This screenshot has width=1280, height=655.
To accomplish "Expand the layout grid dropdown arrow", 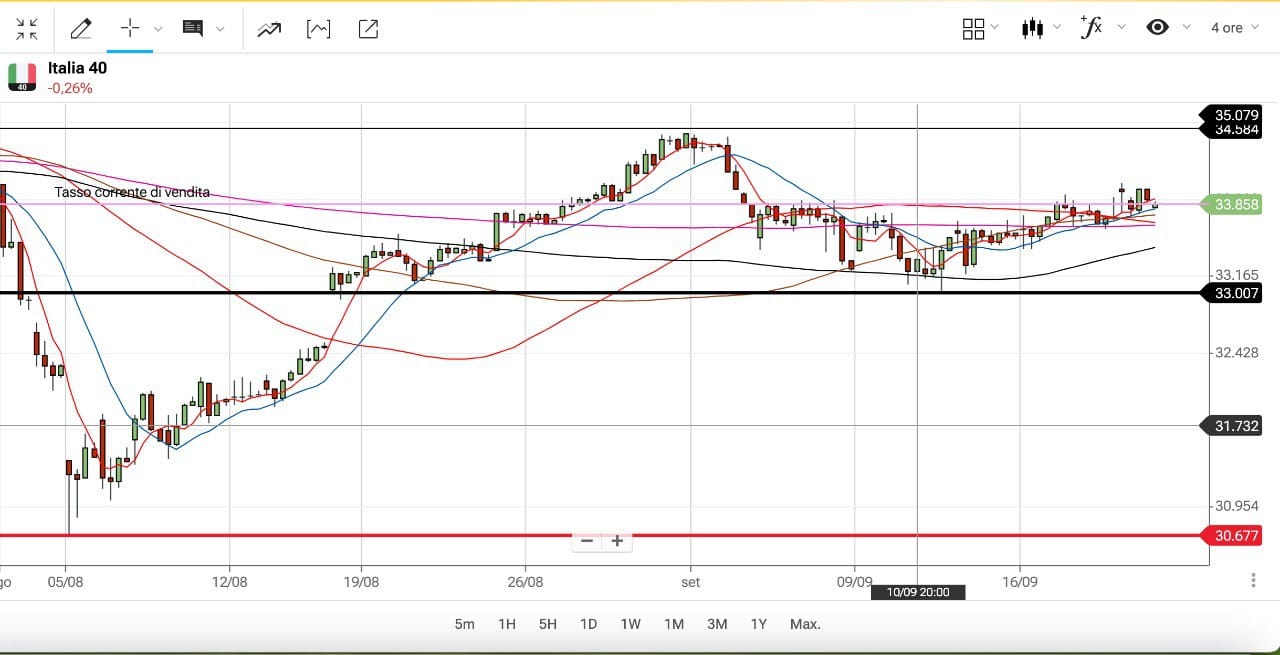I will pyautogui.click(x=994, y=28).
